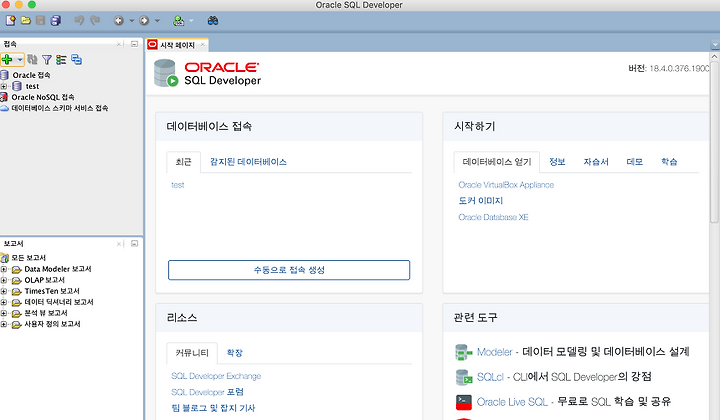Viewport: 720px width, 420px height.
Task: Open the forward navigation history dropdown
Action: 157,20
